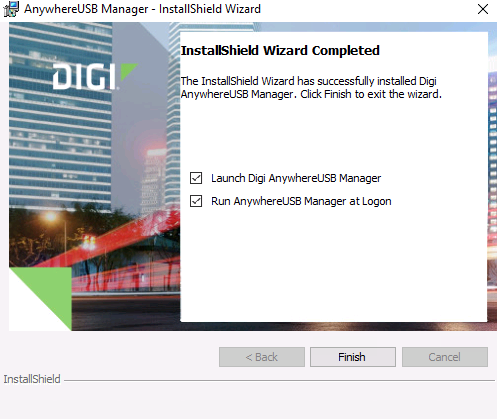
Task: Click the skyscraper in the banner image
Action: pos(60,113)
